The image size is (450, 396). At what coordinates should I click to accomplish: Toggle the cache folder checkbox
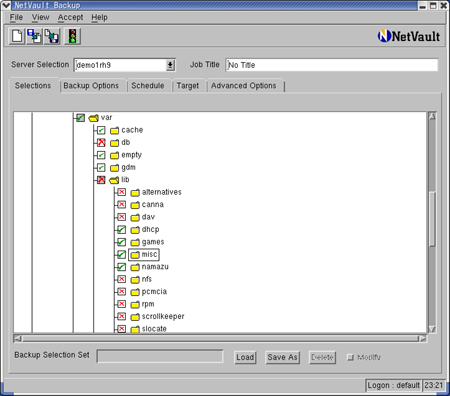pyautogui.click(x=101, y=130)
